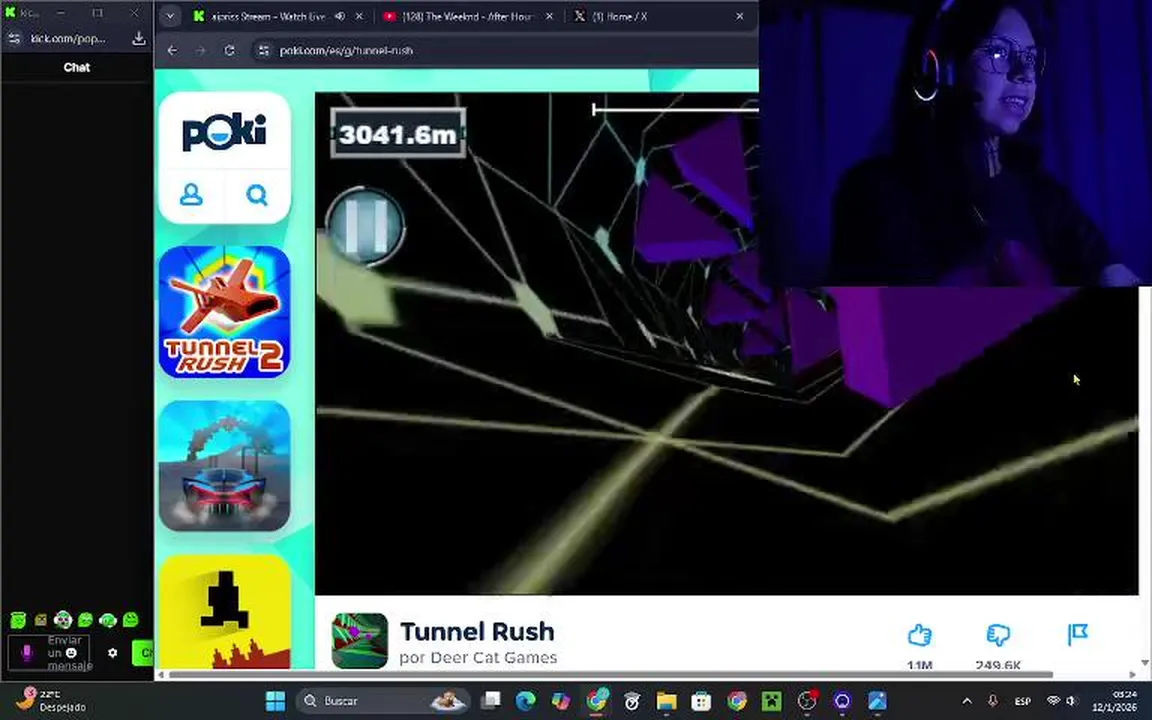Viewport: 1152px width, 720px height.
Task: Open site settings icon in Kick popout window
Action: pos(14,39)
